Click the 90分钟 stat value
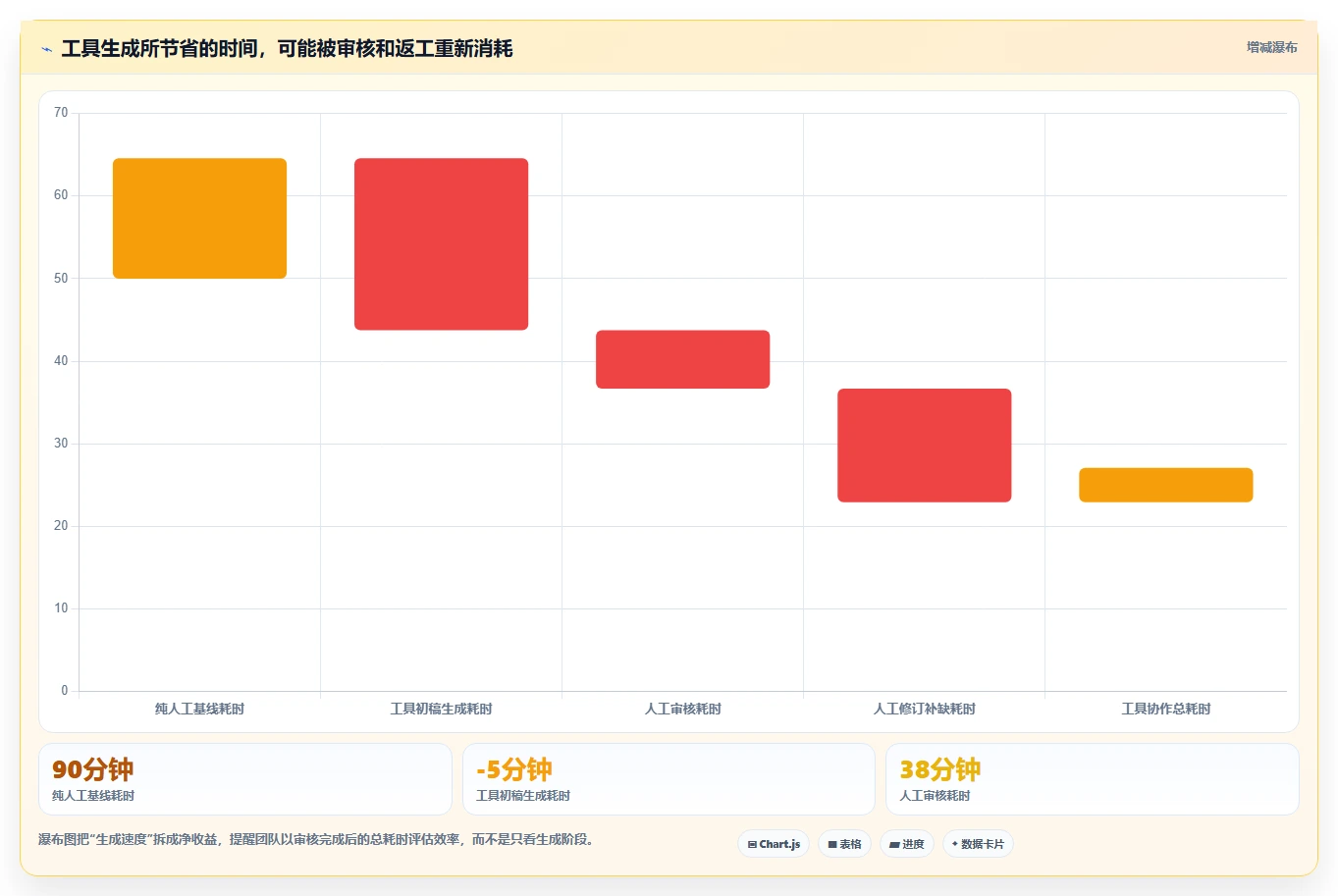The image size is (1338, 896). [92, 769]
